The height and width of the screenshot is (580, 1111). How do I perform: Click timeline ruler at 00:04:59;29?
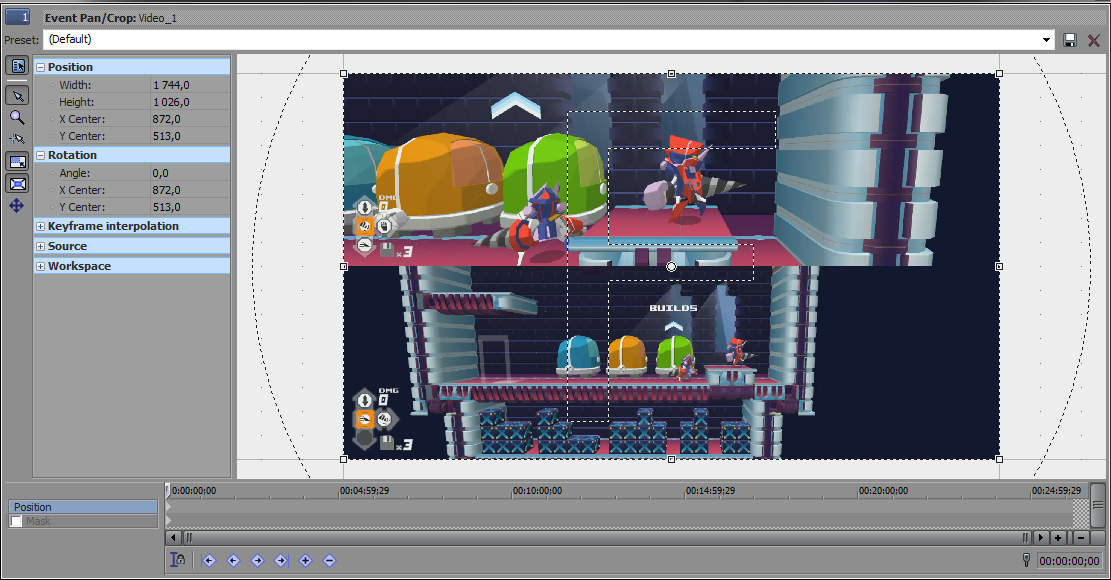[x=364, y=490]
